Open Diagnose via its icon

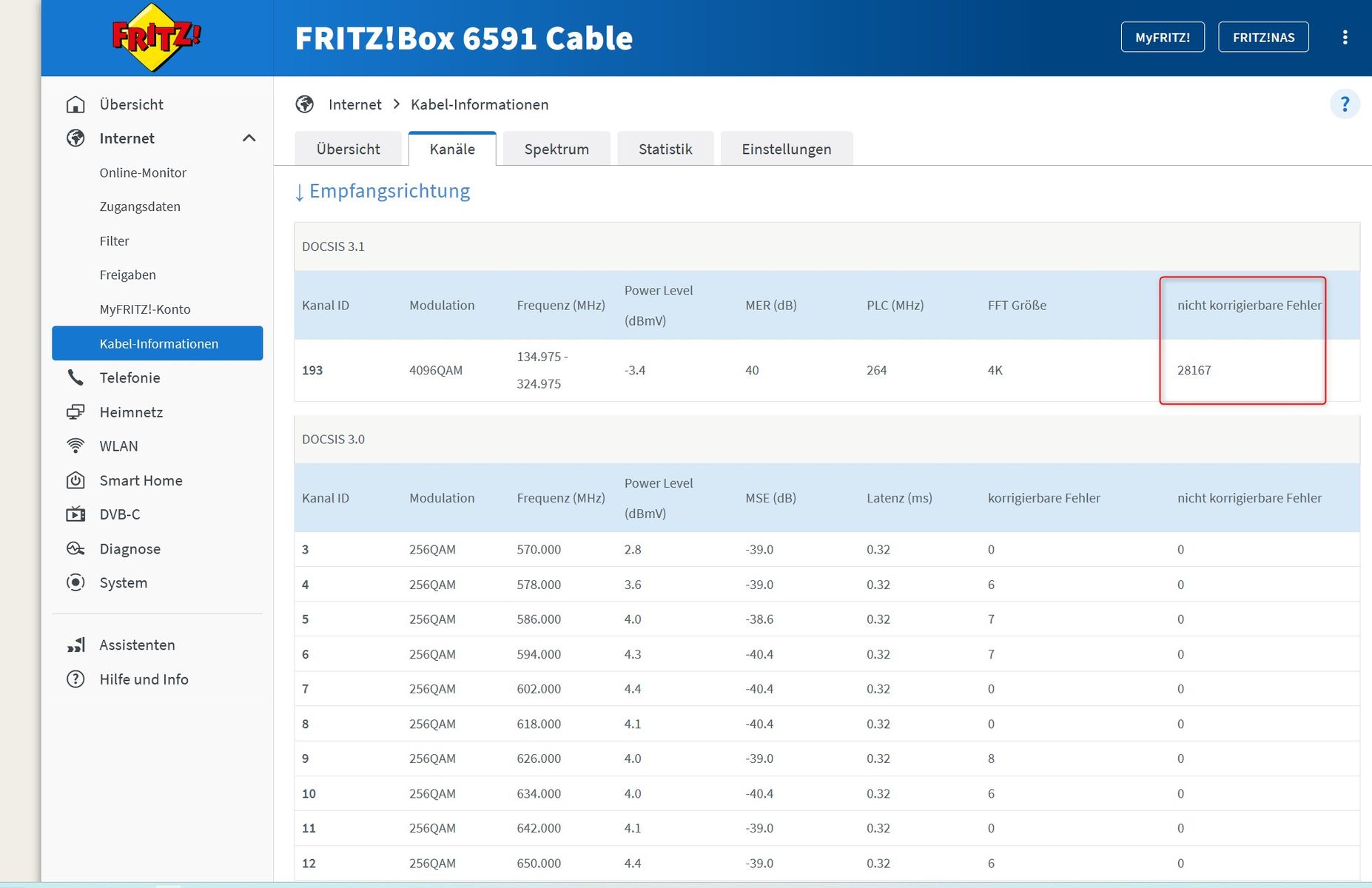(75, 548)
